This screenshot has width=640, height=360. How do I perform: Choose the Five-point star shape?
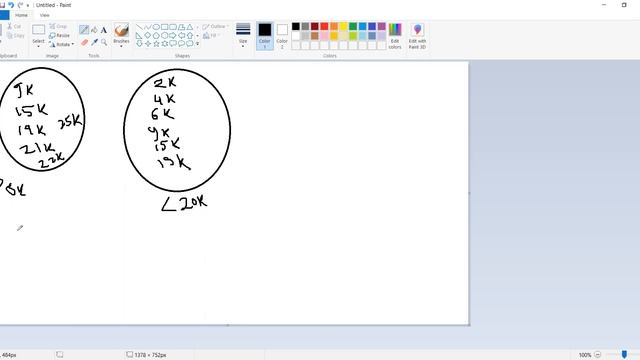156,43
